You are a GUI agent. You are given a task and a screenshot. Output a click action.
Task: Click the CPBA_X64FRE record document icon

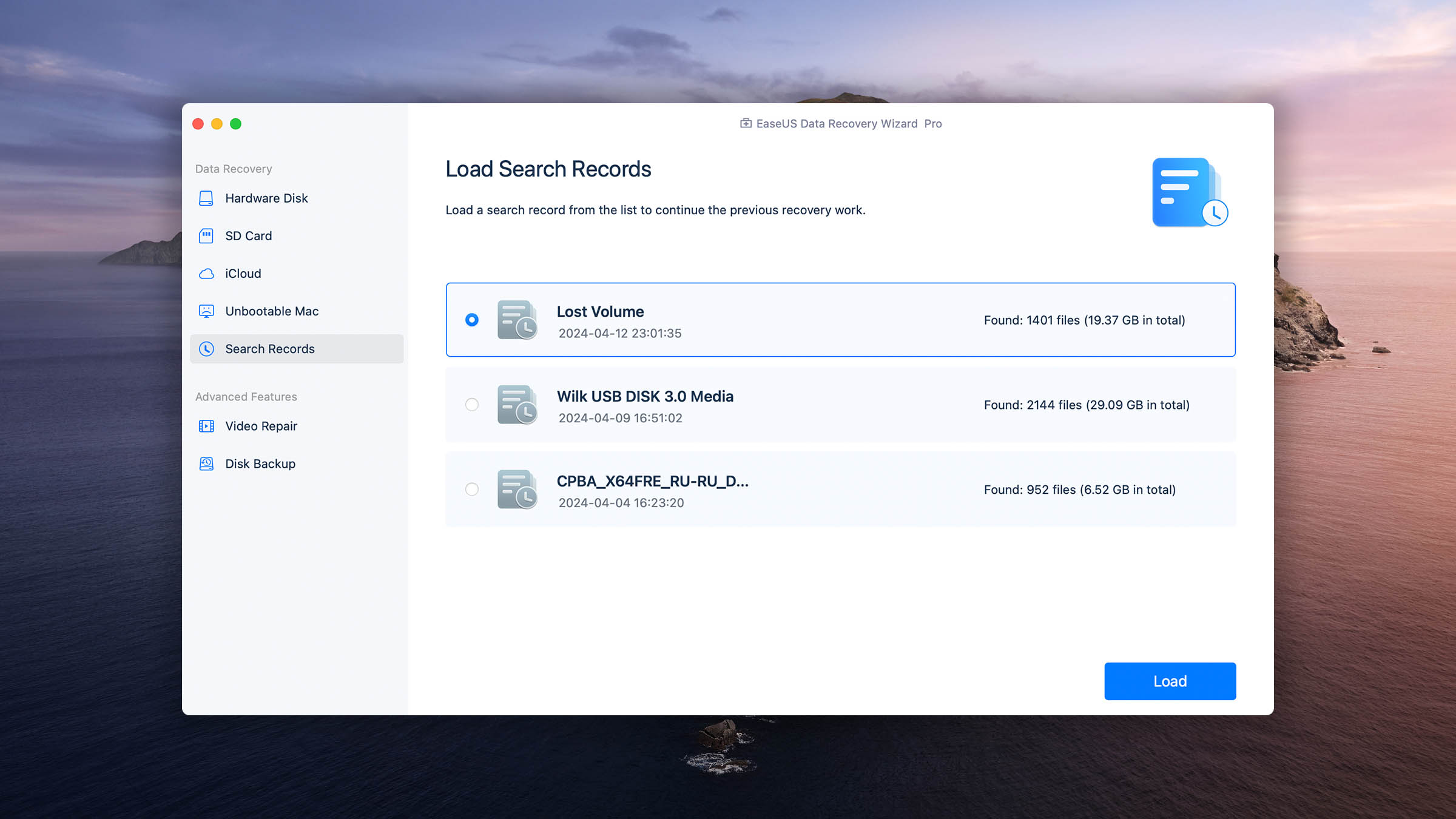click(x=516, y=489)
